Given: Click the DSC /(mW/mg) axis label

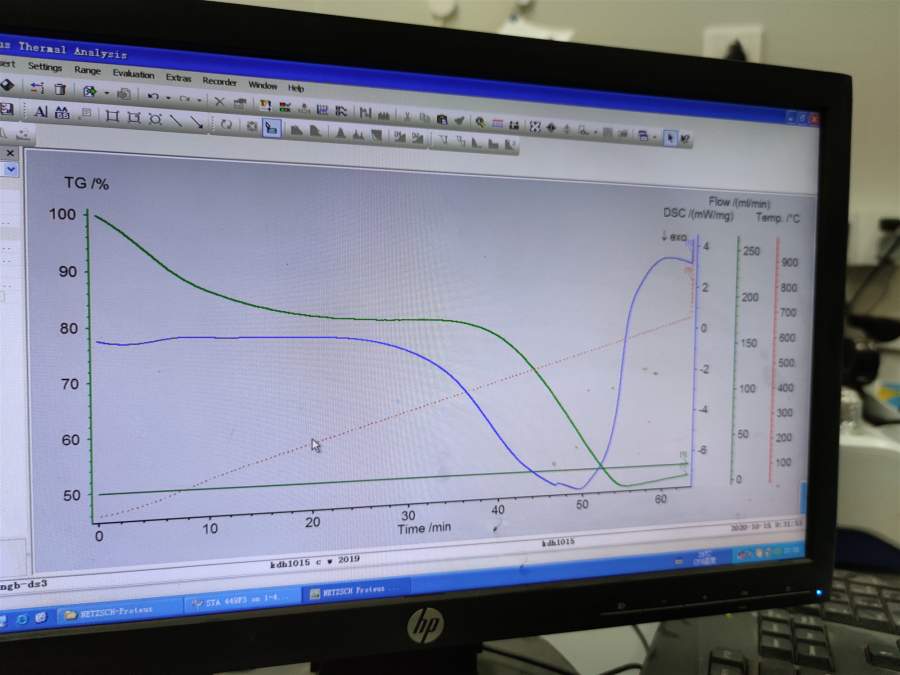Looking at the screenshot, I should pyautogui.click(x=698, y=215).
